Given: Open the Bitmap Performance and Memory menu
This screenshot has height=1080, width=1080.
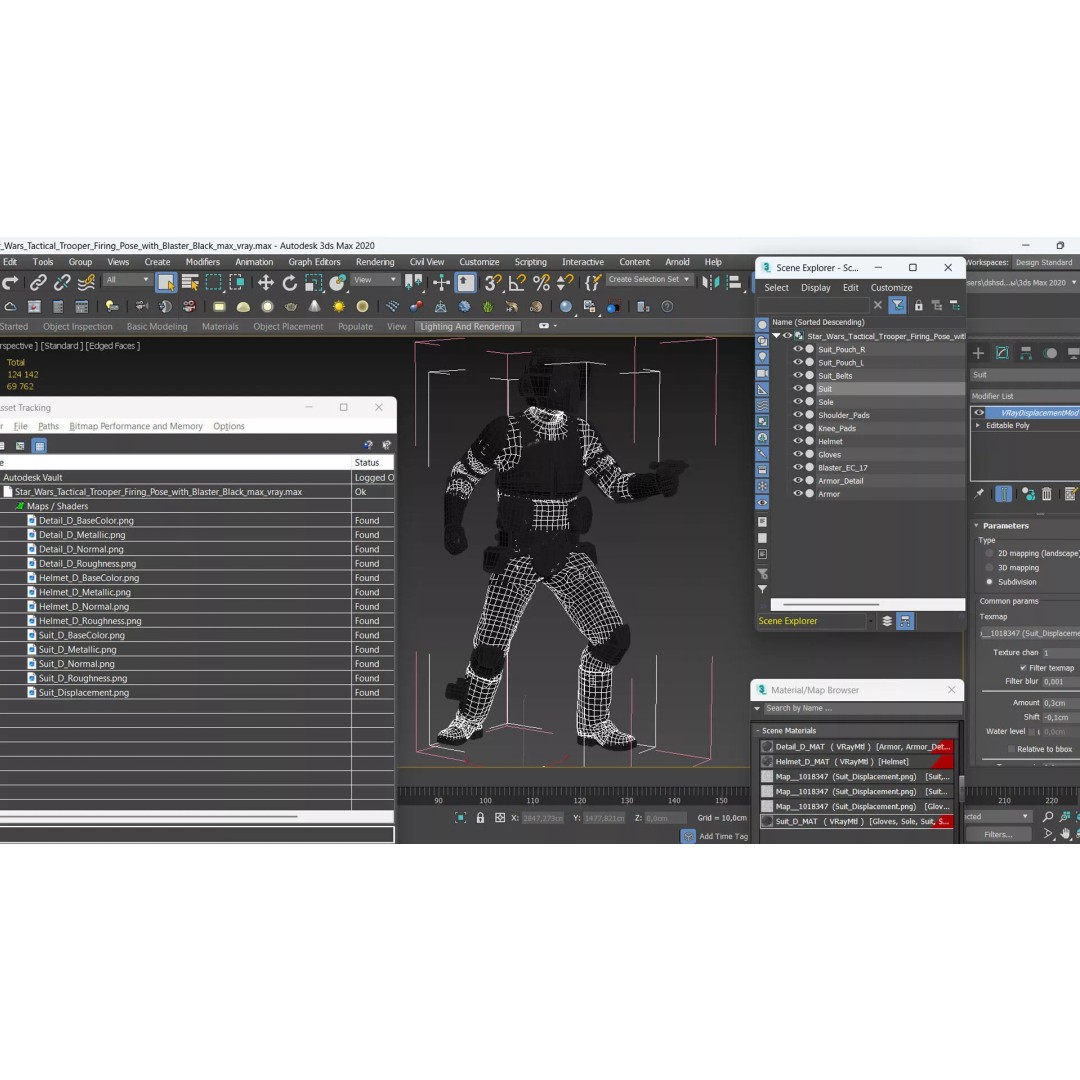Looking at the screenshot, I should click(x=136, y=426).
